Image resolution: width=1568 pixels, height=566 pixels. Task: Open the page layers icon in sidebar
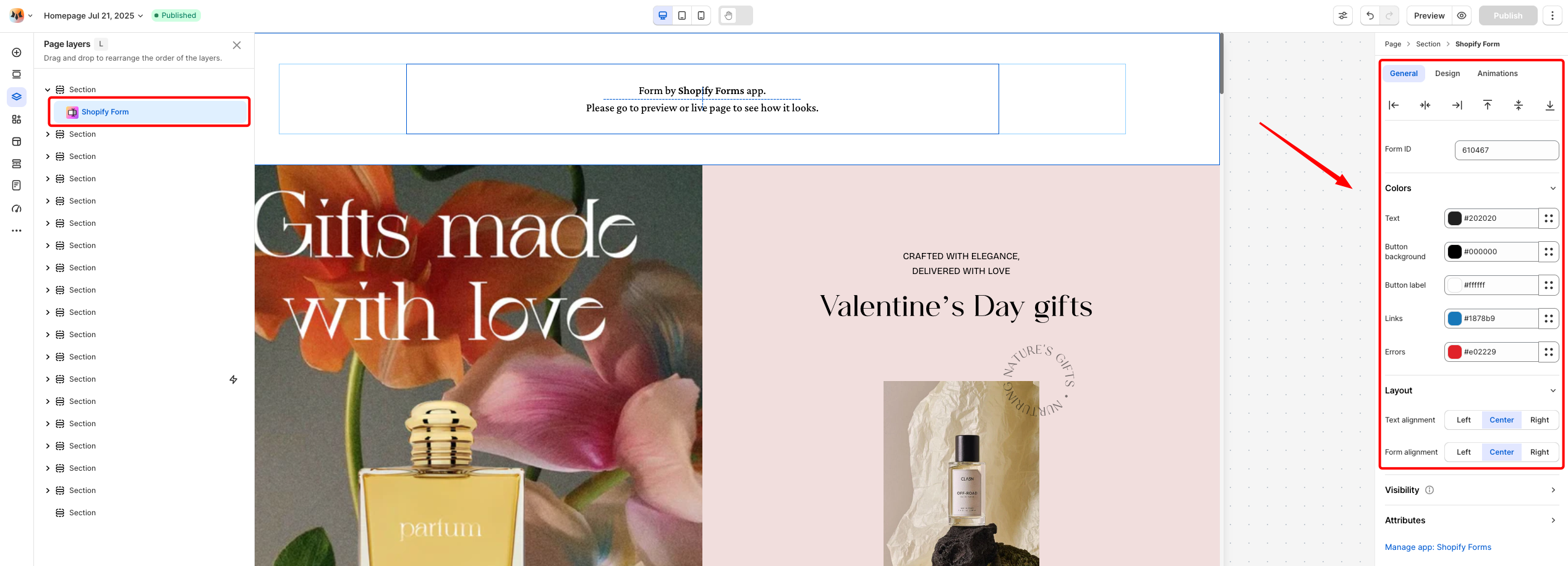(x=17, y=96)
